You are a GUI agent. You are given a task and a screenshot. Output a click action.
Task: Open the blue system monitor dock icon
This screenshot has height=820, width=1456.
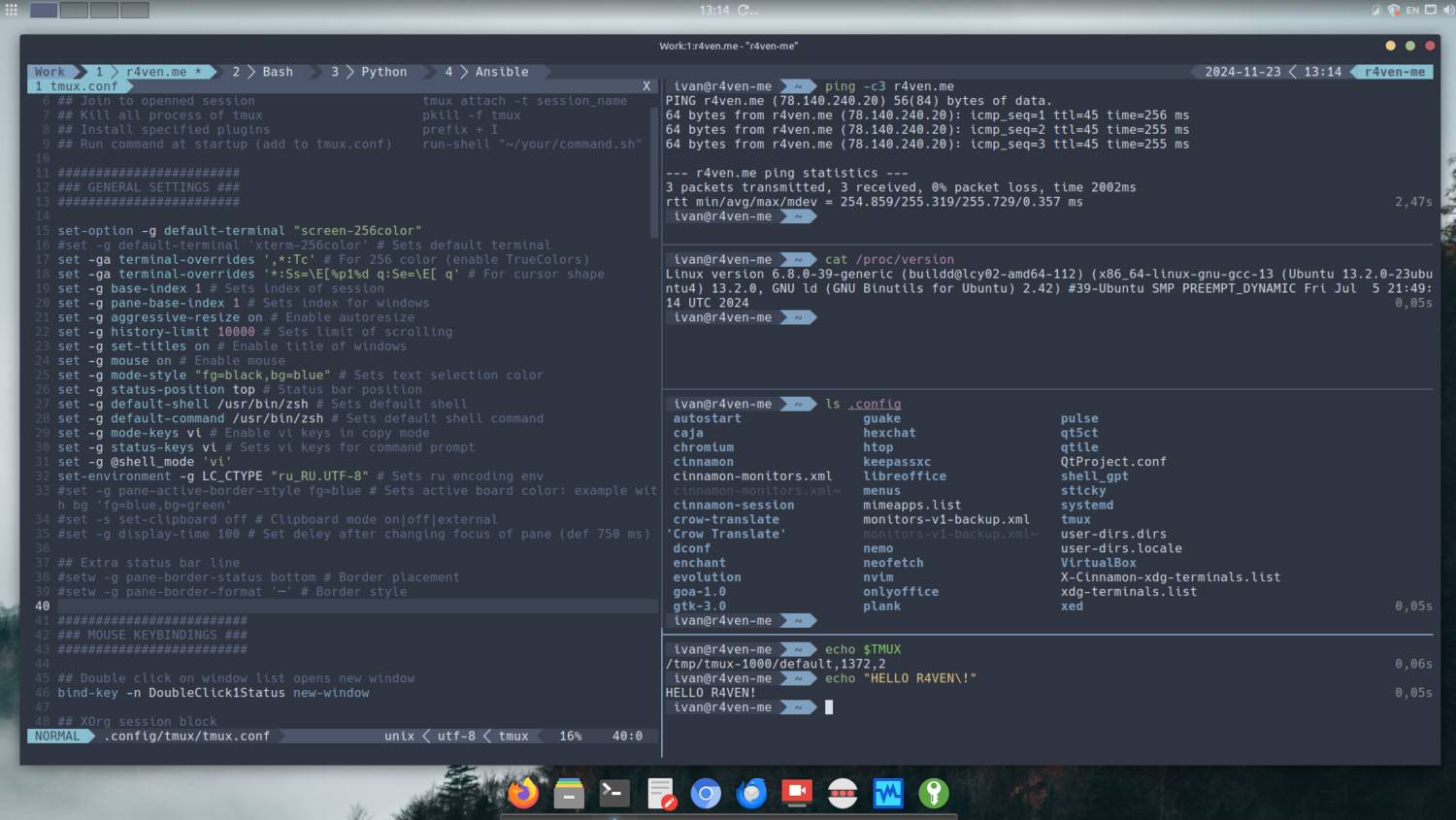pyautogui.click(x=887, y=793)
